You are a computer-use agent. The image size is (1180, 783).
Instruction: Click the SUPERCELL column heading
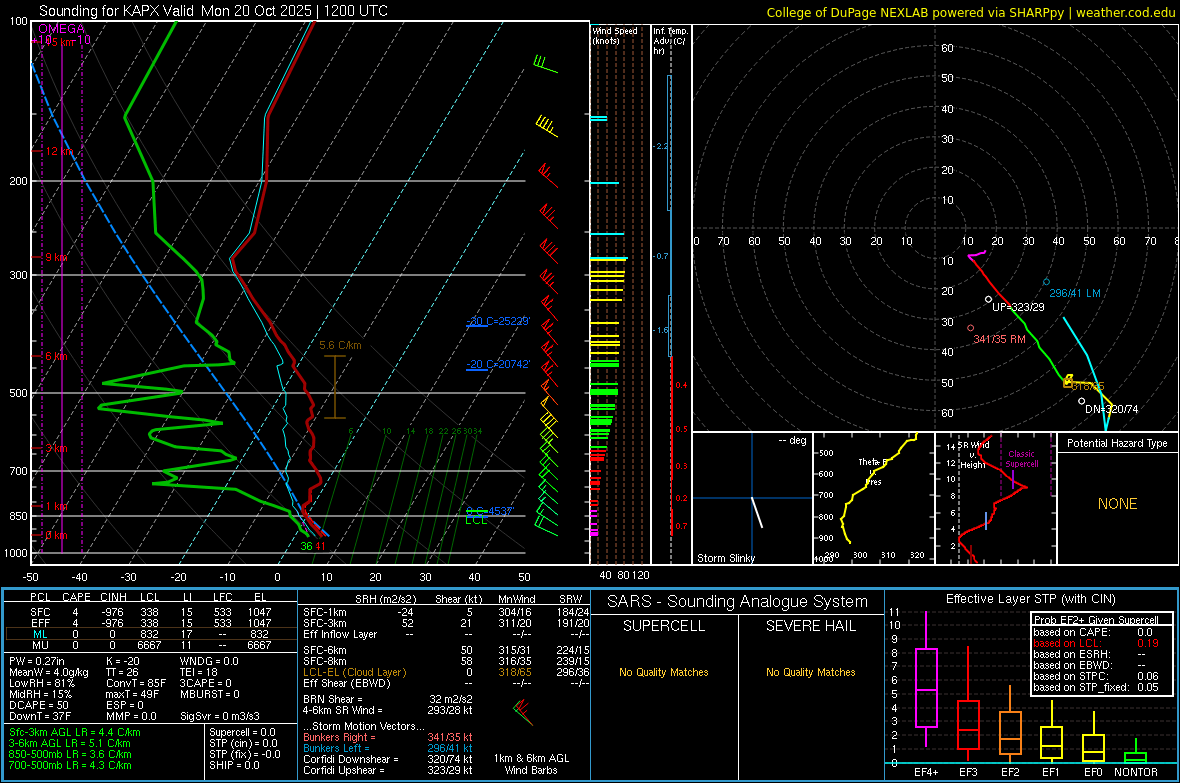click(664, 626)
